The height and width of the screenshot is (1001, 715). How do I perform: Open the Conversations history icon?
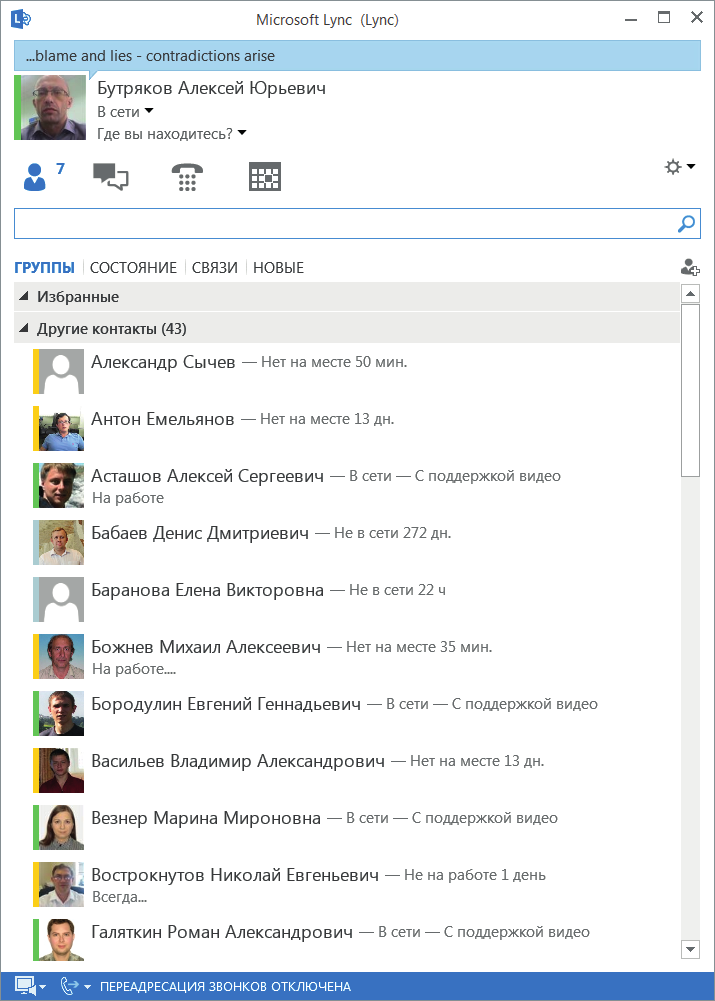tap(110, 177)
